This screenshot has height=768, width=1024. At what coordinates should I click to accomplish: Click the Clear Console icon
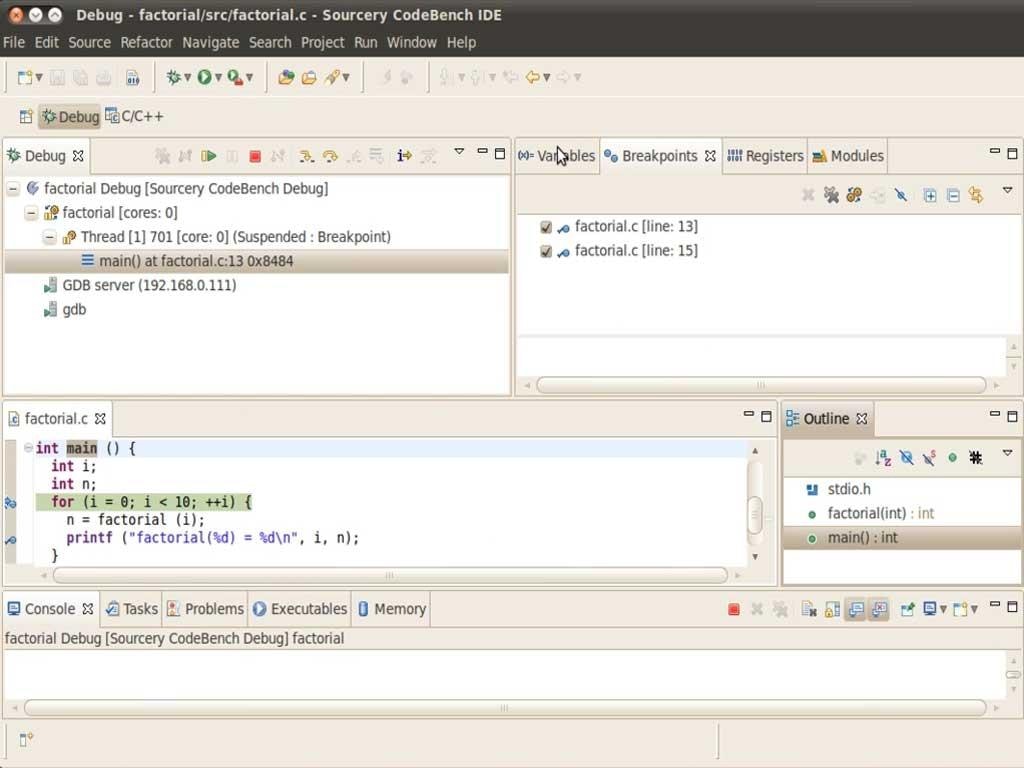pyautogui.click(x=809, y=609)
